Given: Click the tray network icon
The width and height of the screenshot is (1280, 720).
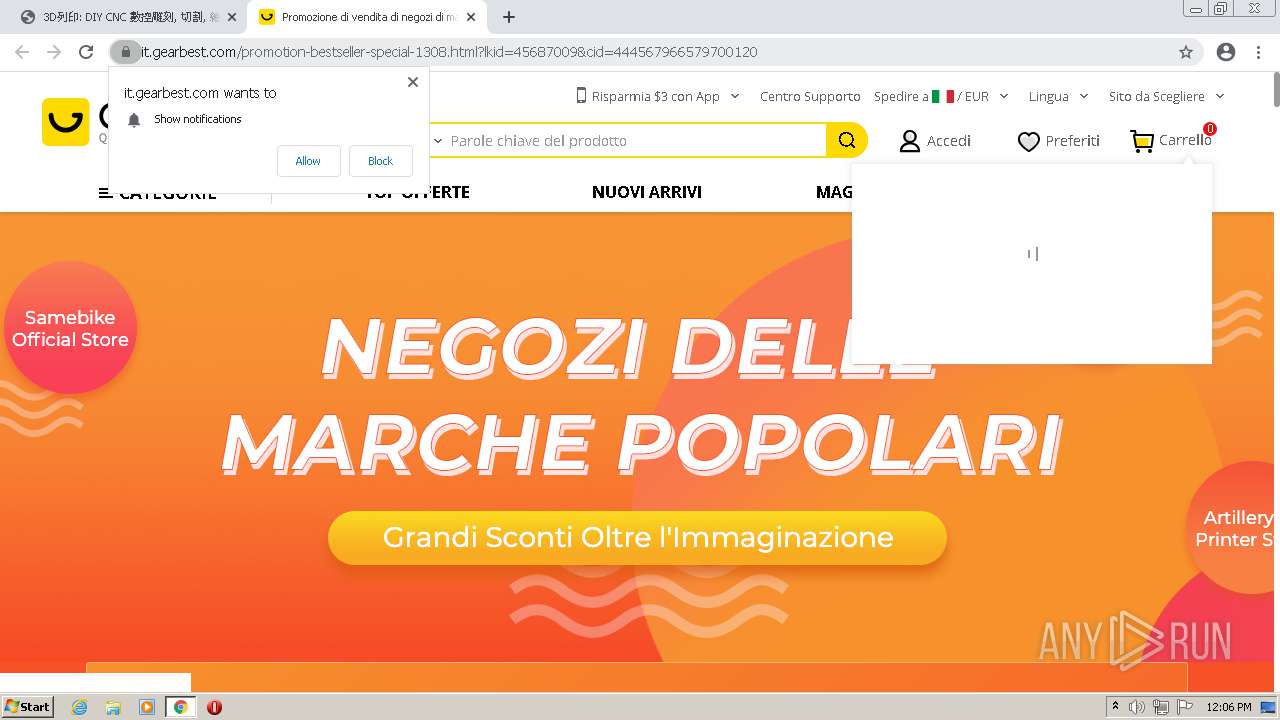Looking at the screenshot, I should coord(1161,707).
